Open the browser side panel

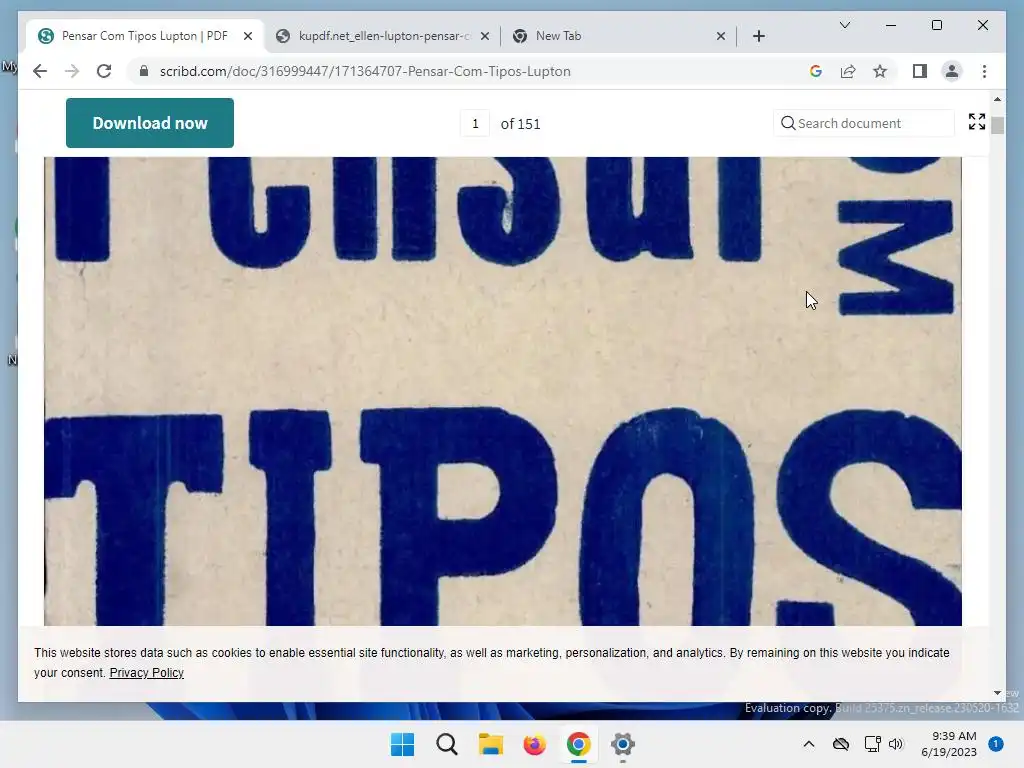[x=920, y=71]
